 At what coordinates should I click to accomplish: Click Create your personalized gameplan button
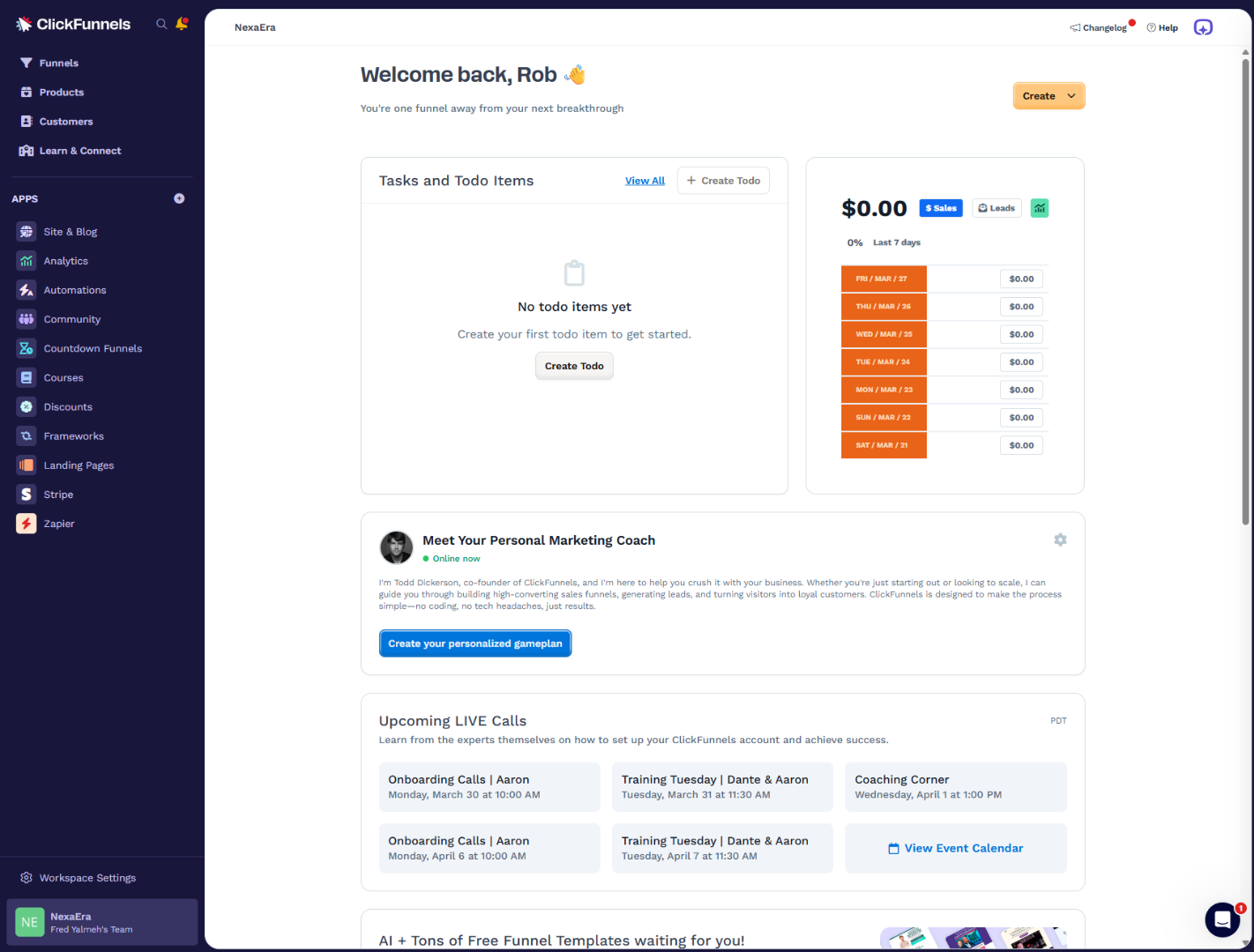coord(474,643)
